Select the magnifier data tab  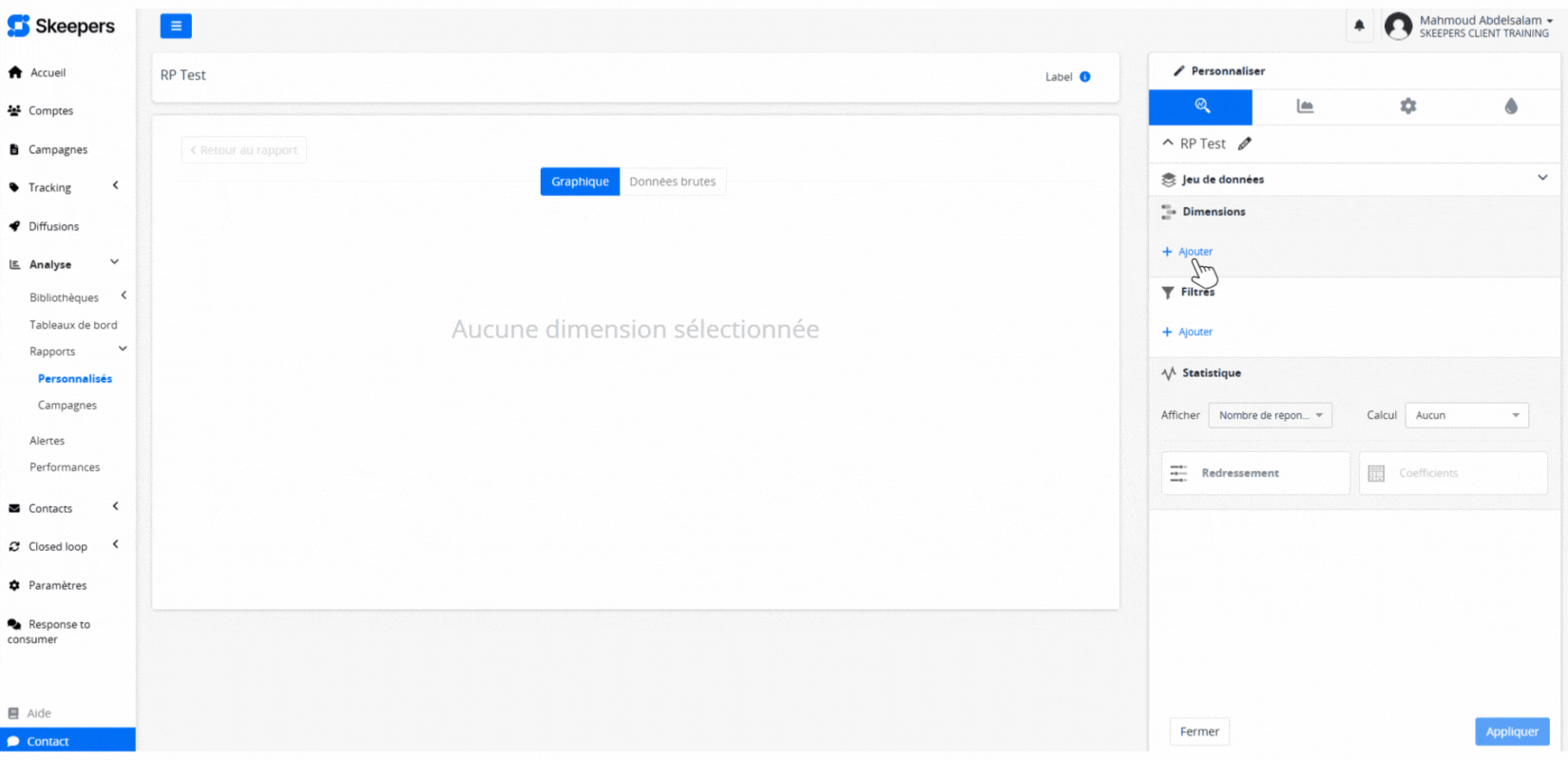pos(1201,106)
